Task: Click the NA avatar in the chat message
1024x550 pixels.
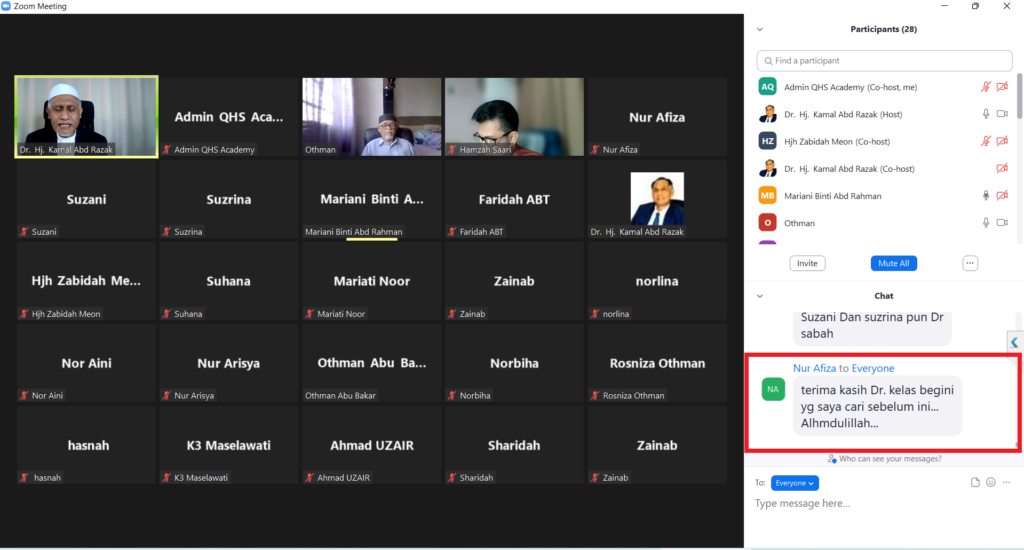Action: [x=773, y=389]
